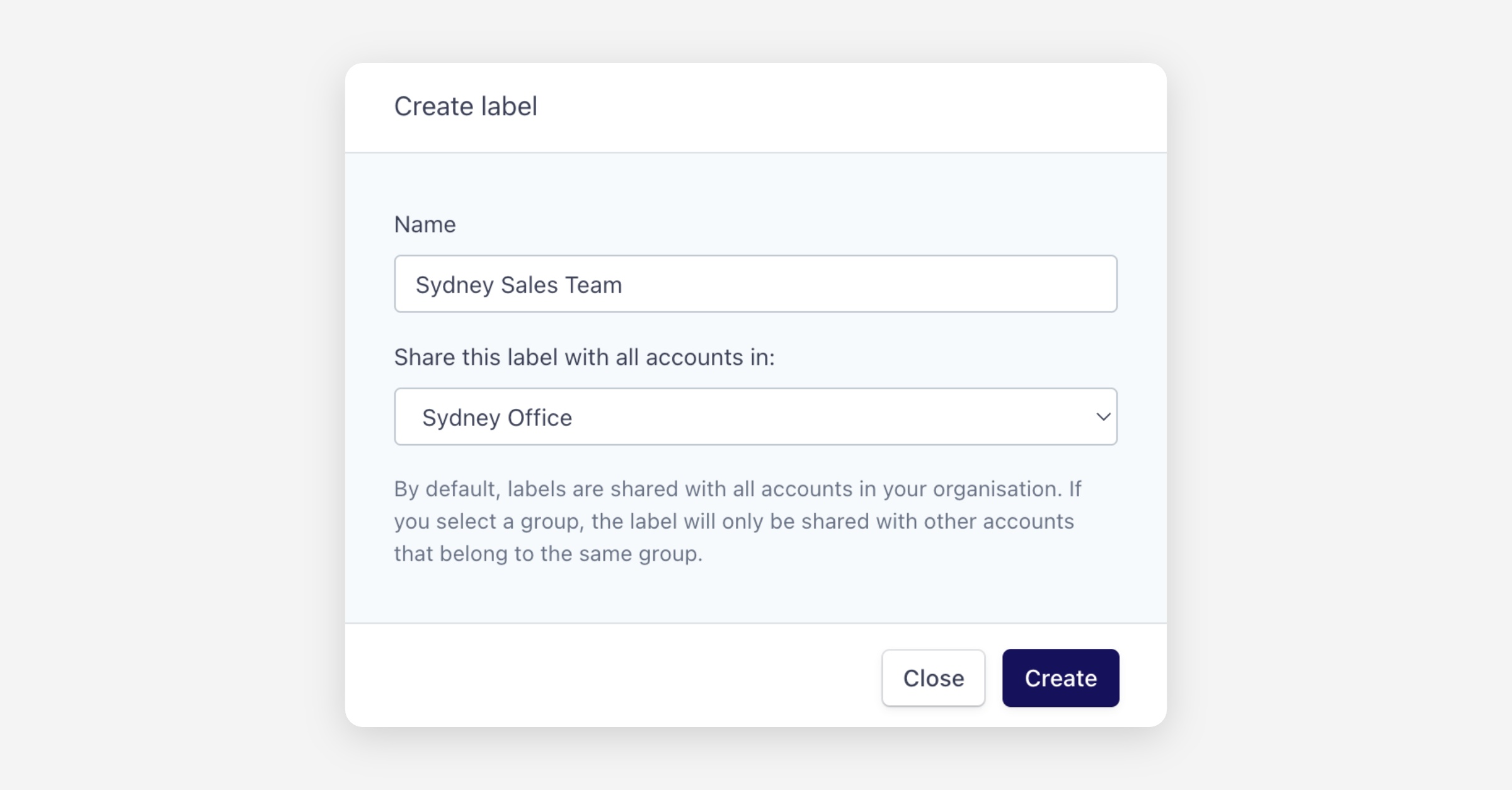The width and height of the screenshot is (1512, 790).
Task: Click the 'Sydney Sales Team' text
Action: pos(518,285)
